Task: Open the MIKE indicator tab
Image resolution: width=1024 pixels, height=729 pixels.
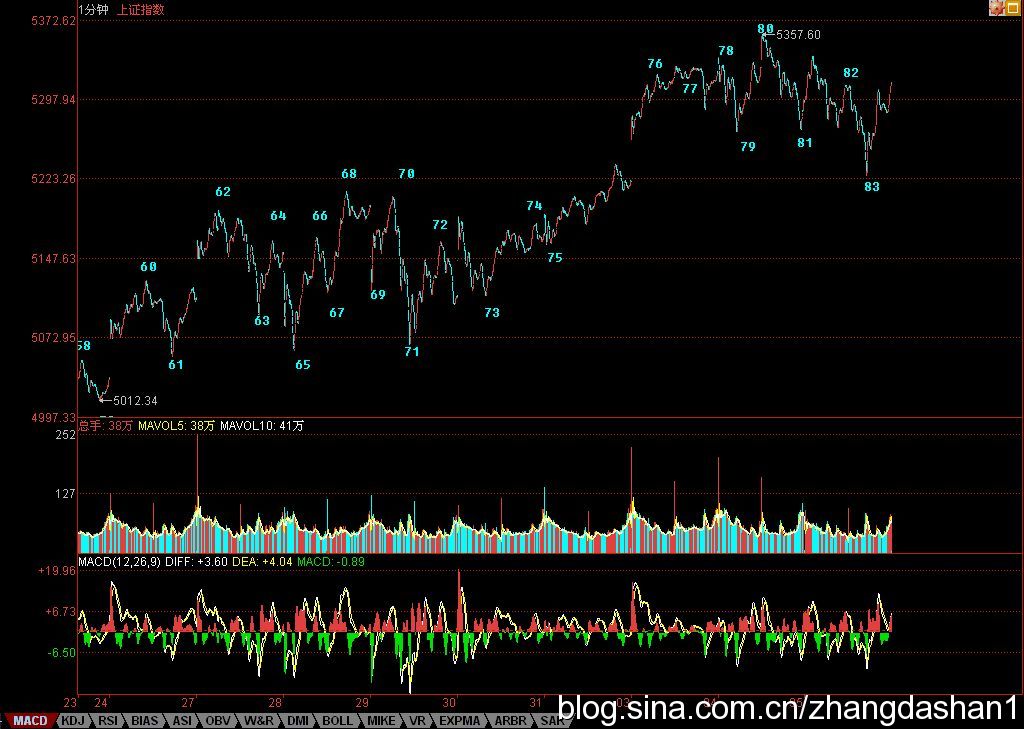Action: pyautogui.click(x=380, y=720)
